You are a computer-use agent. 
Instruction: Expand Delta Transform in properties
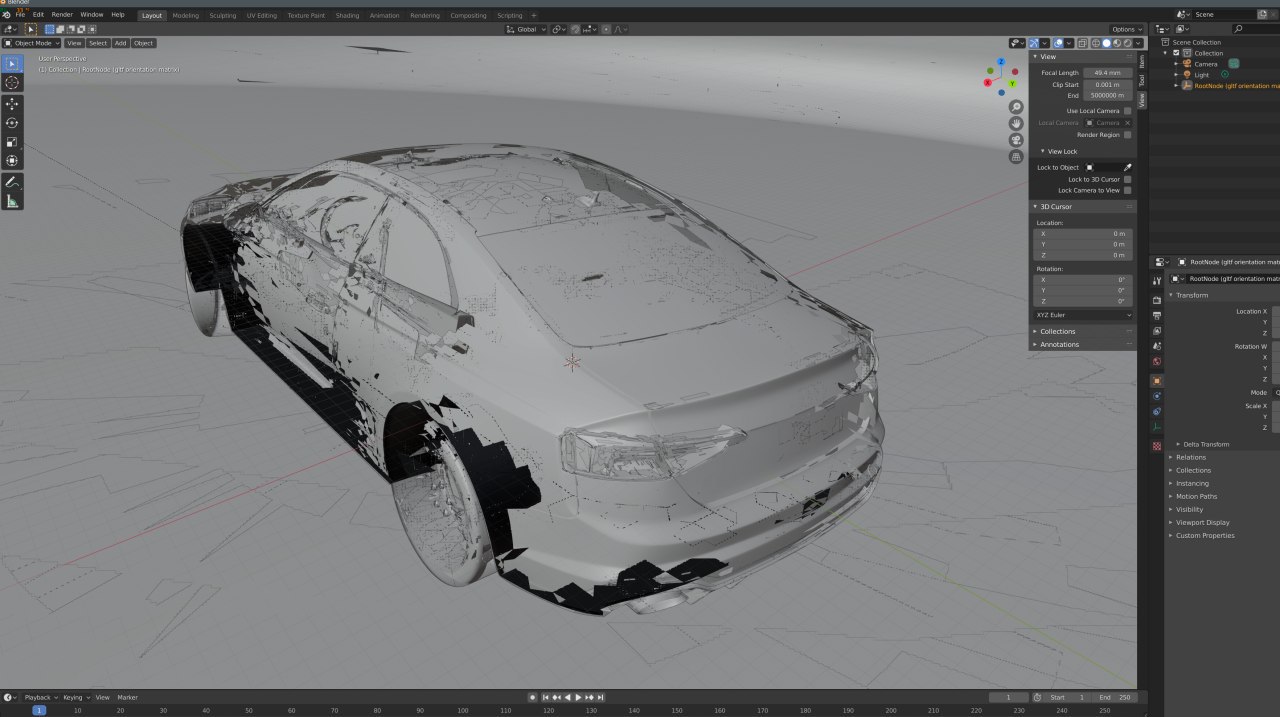point(1204,444)
